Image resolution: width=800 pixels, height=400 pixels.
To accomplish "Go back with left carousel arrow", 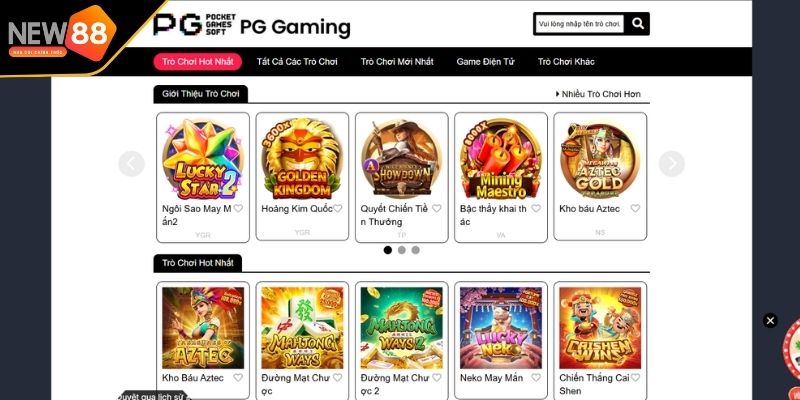I will pos(132,164).
